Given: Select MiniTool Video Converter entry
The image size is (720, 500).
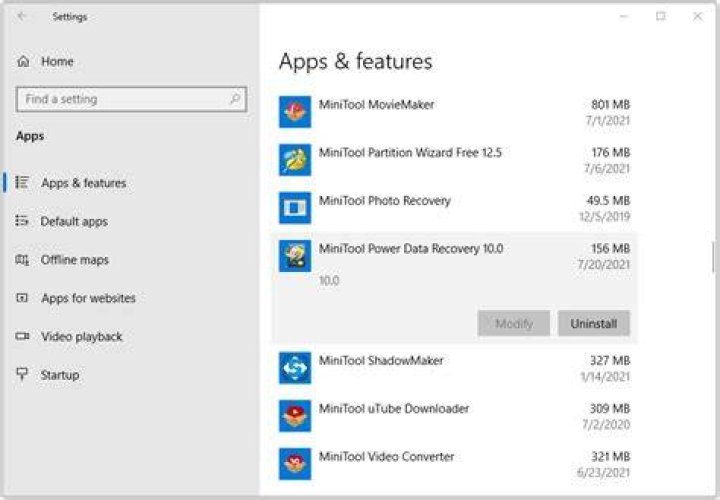Looking at the screenshot, I should pyautogui.click(x=387, y=456).
